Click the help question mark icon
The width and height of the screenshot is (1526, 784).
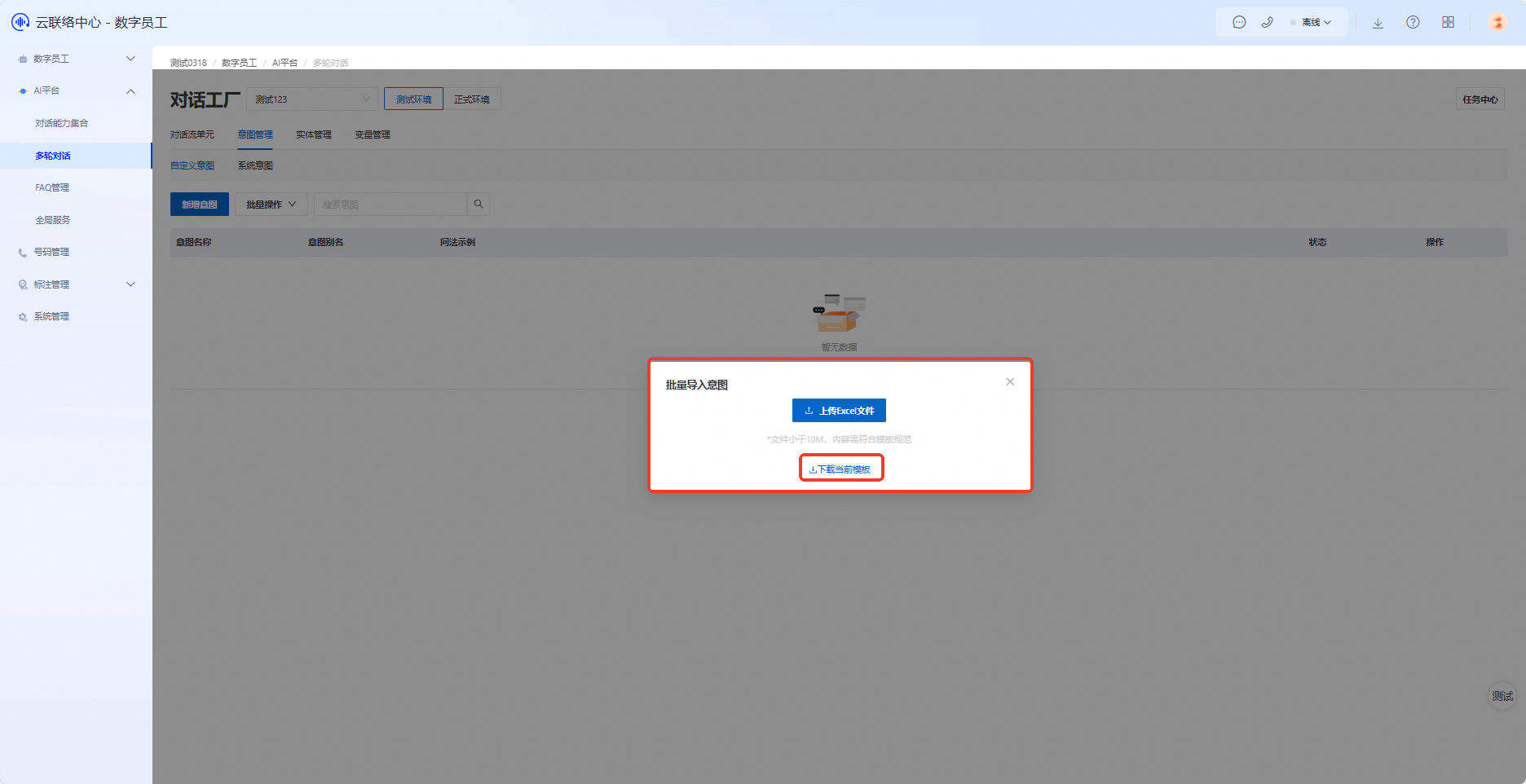point(1413,23)
